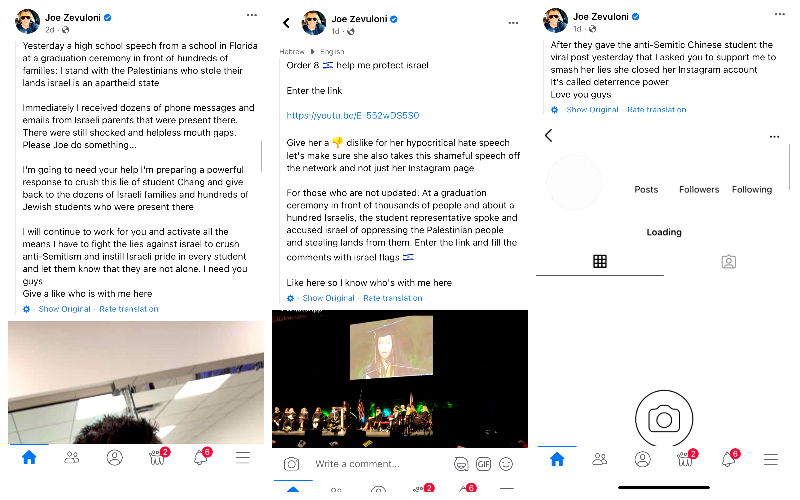Click the Write a comment field
This screenshot has height=500, width=800.
[357, 464]
